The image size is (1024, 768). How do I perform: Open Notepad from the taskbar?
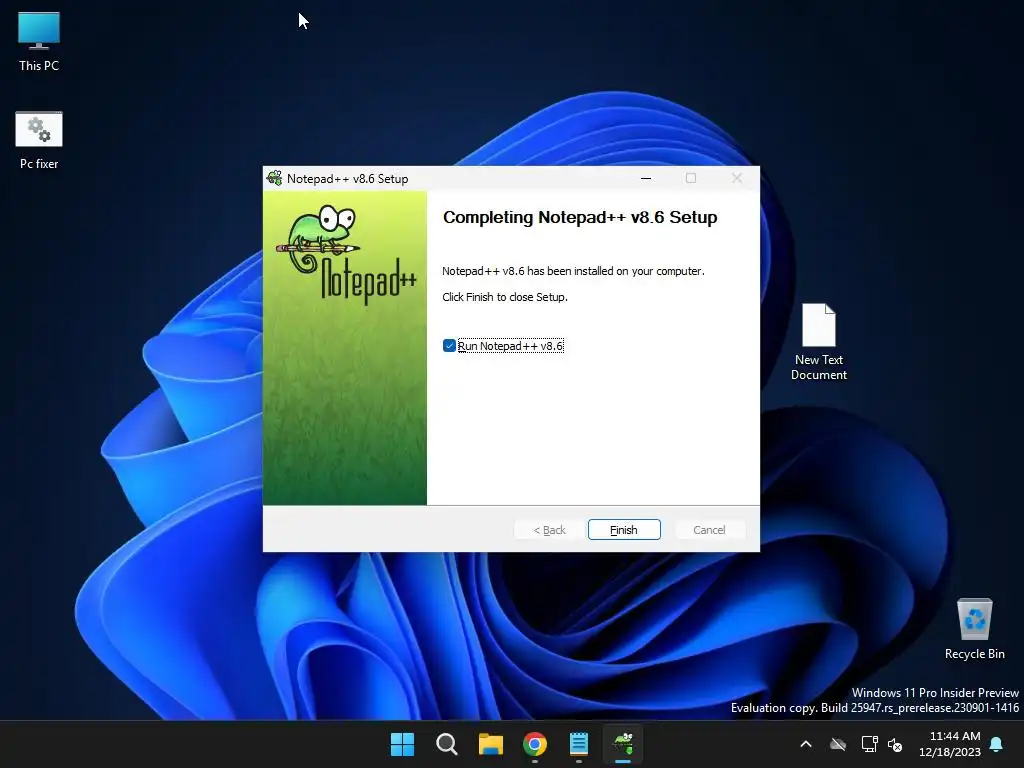(x=579, y=744)
